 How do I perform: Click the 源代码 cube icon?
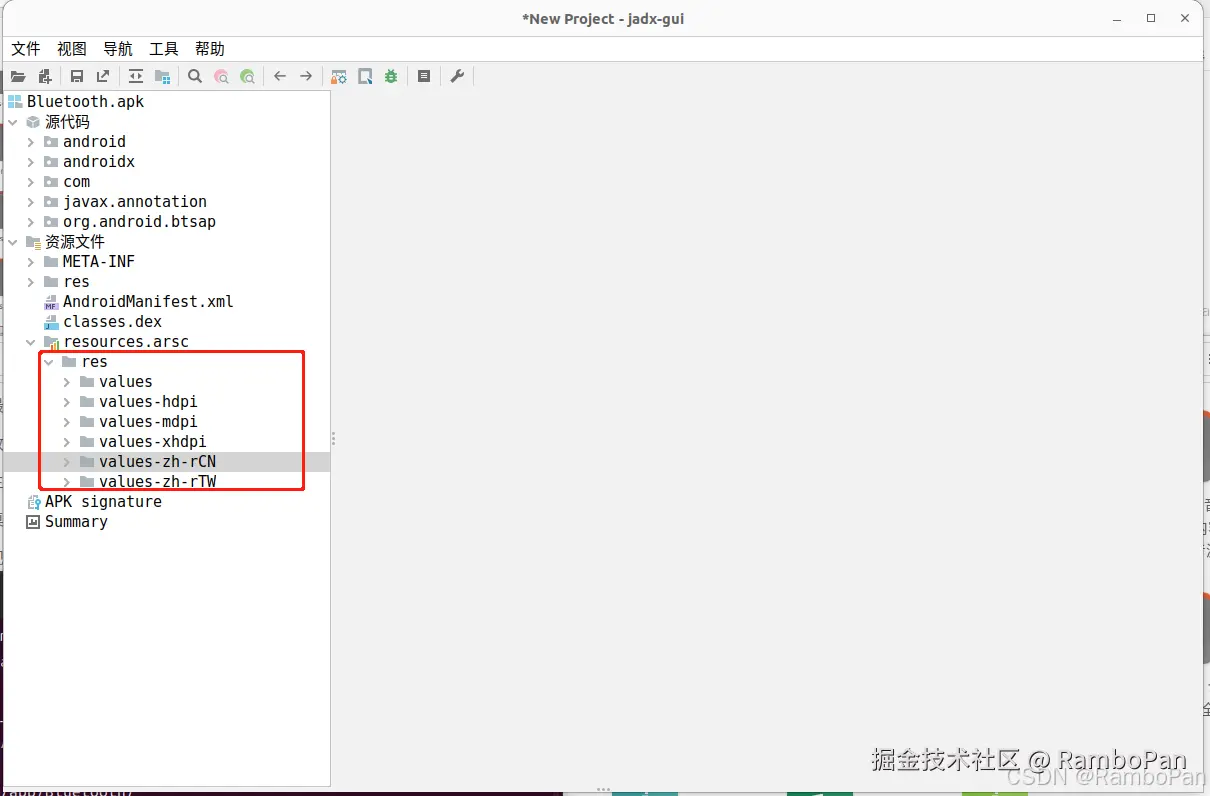(33, 122)
